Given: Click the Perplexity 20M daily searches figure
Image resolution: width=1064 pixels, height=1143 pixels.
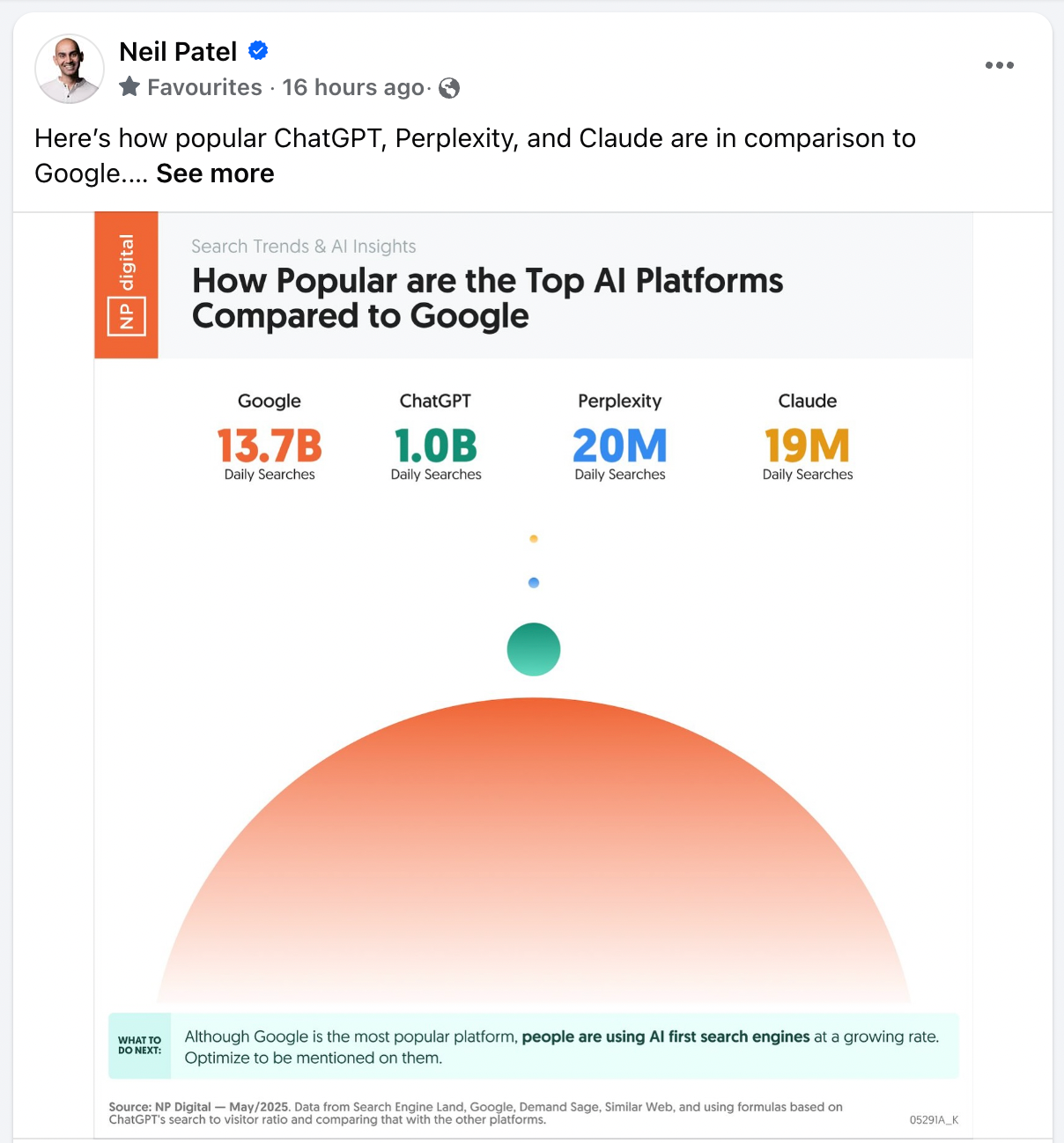Looking at the screenshot, I should click(x=620, y=446).
